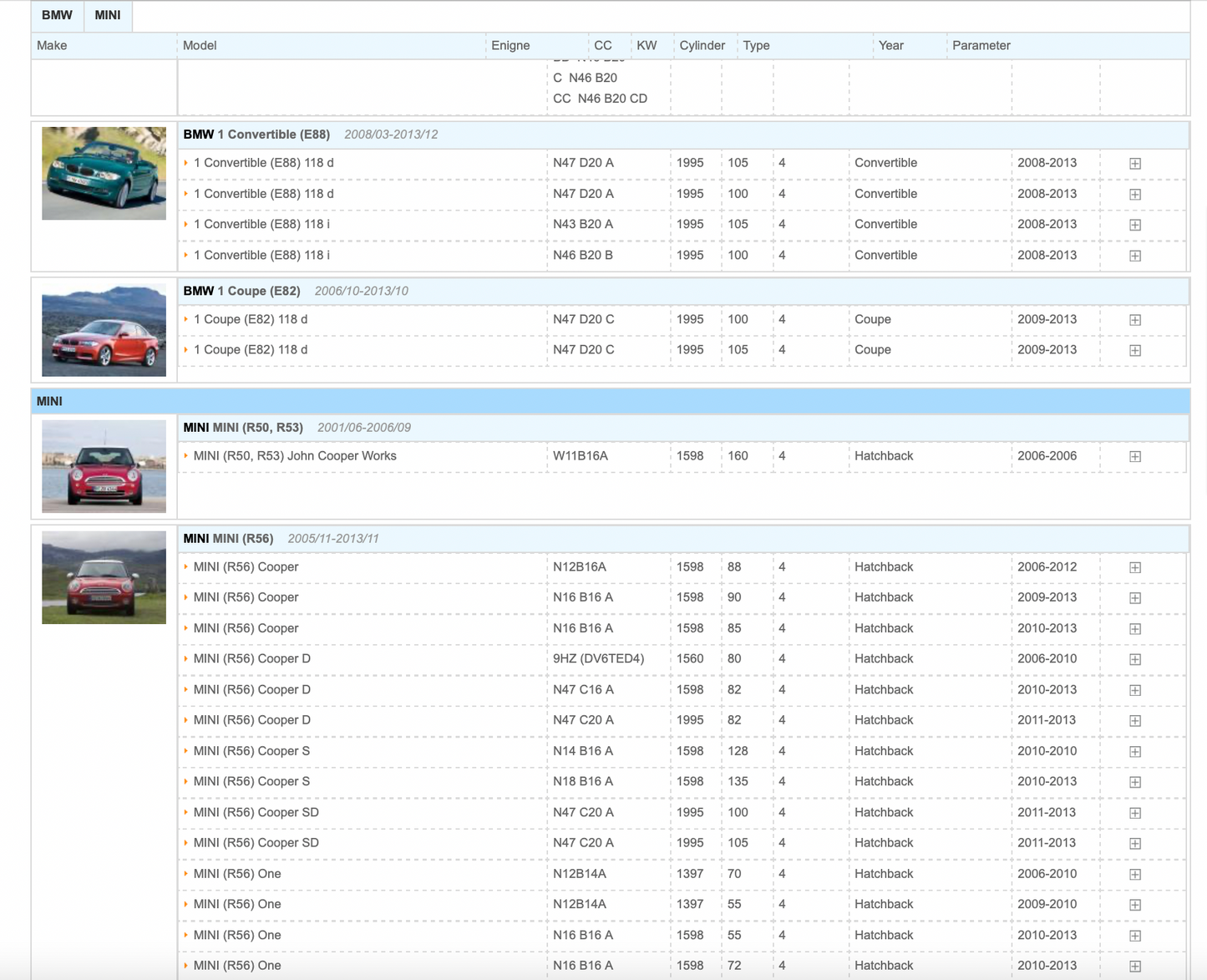This screenshot has width=1207, height=980.
Task: Click the Year column header
Action: click(891, 46)
